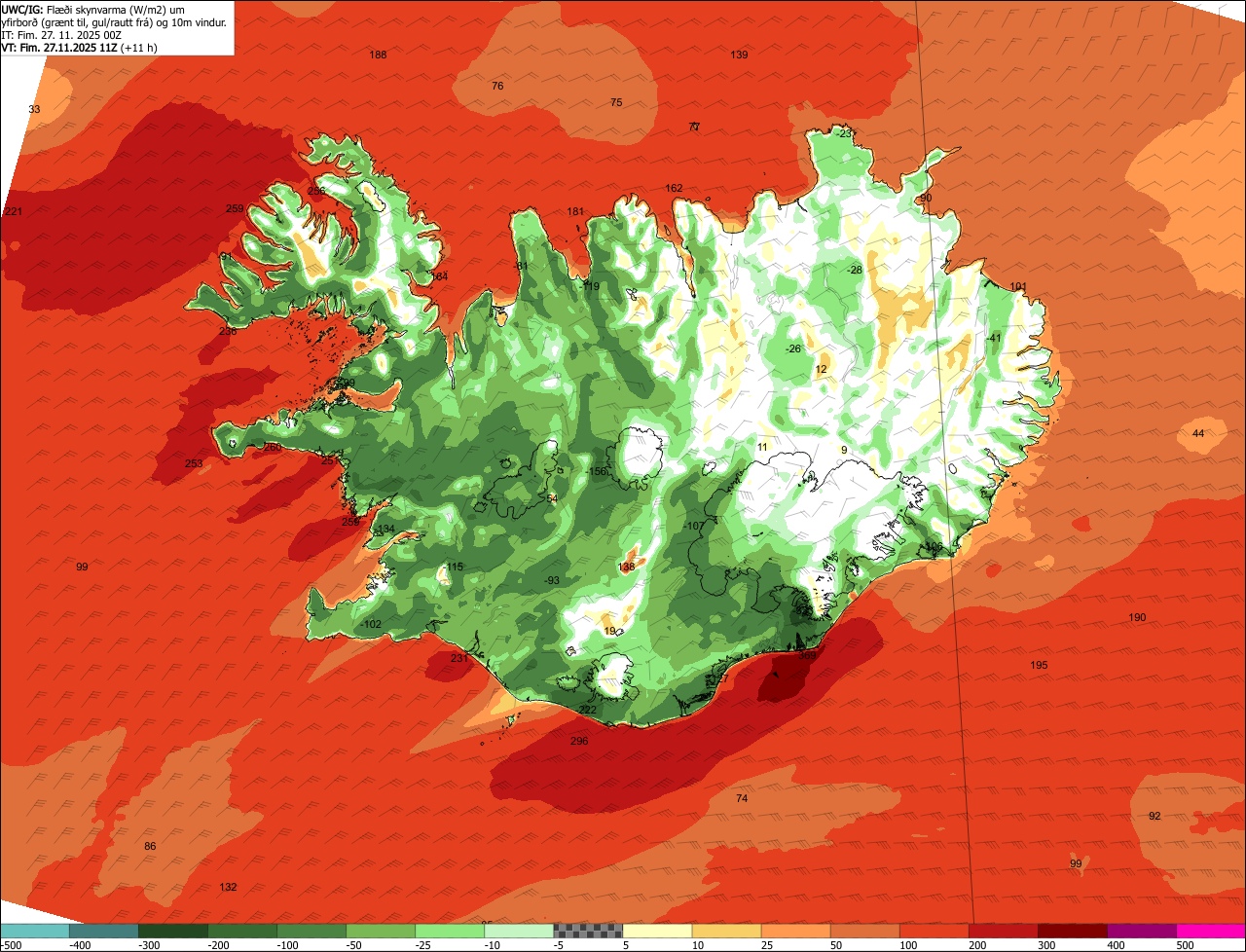Click the map value -156
Viewport: 1246px width, 952px height.
(597, 471)
